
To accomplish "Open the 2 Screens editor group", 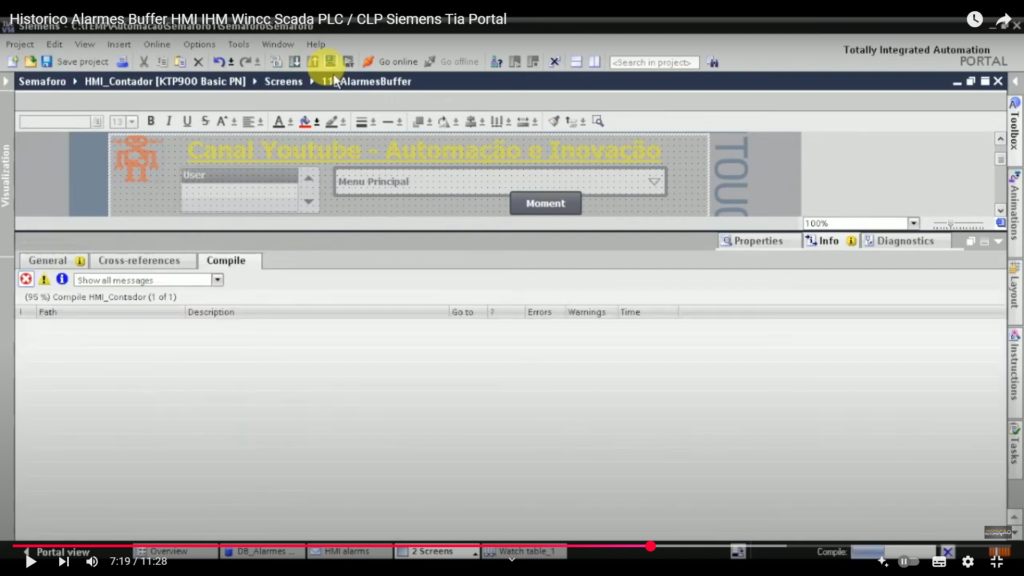I will click(438, 552).
